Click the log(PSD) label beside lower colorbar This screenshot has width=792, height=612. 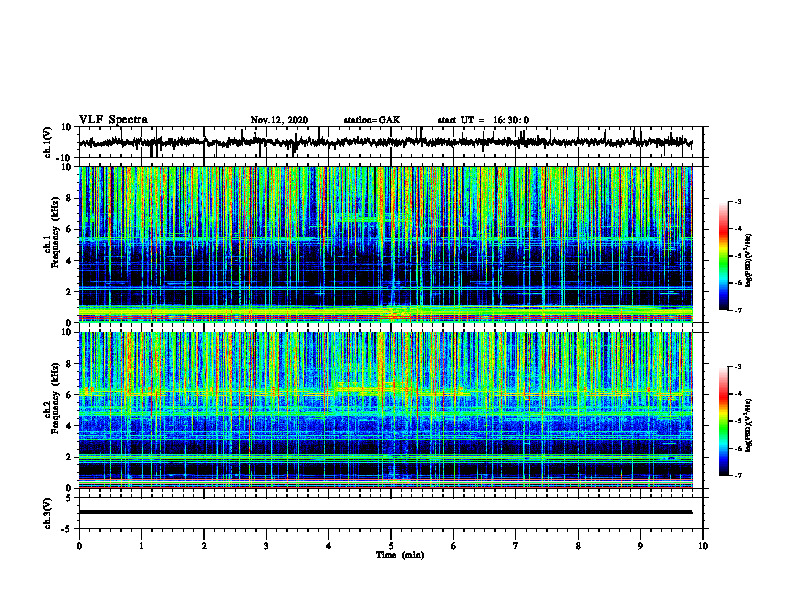(749, 425)
